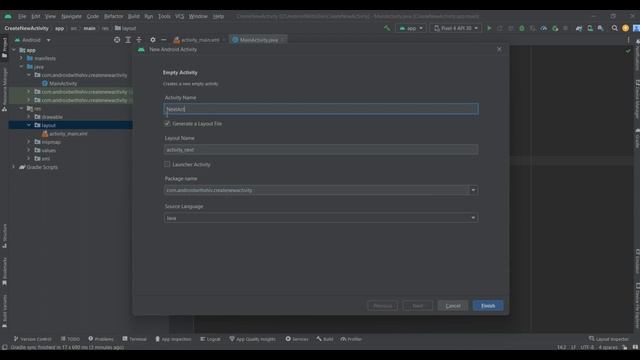Expand the mipmap folder
This screenshot has height=360, width=640.
click(29, 142)
